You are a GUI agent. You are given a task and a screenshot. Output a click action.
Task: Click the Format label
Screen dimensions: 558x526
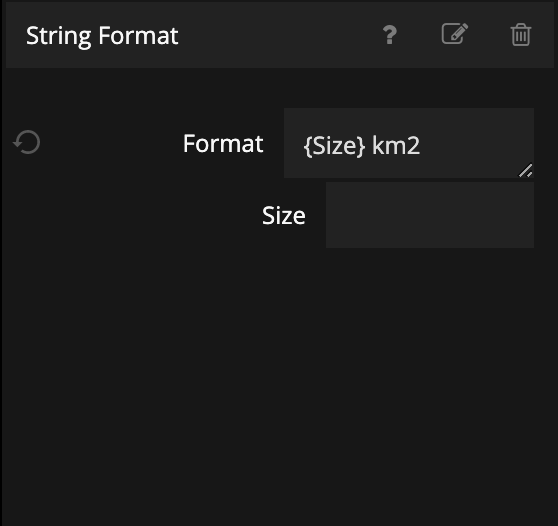point(223,143)
